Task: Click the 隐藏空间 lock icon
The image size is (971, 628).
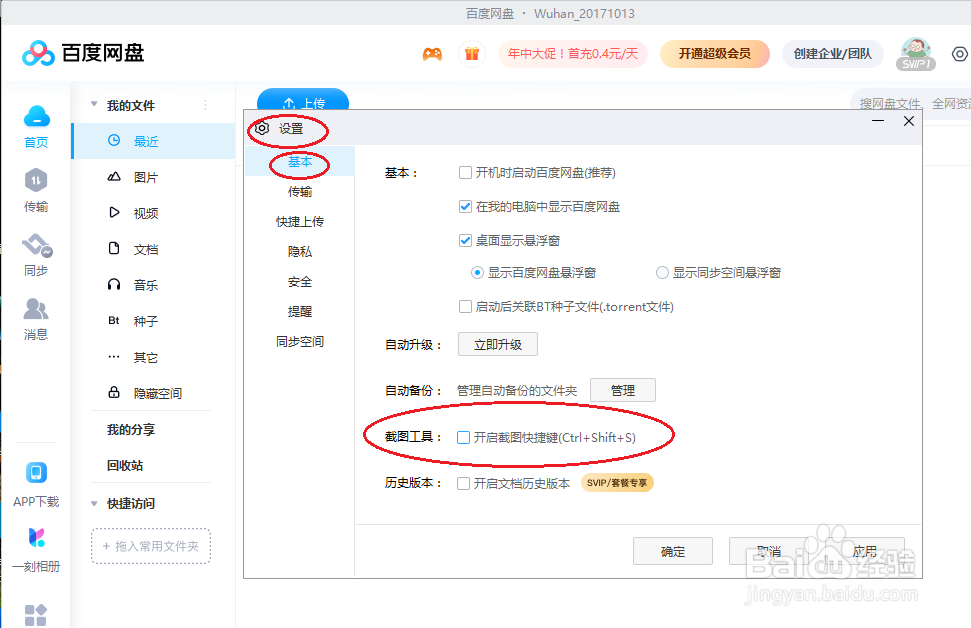Action: click(x=114, y=392)
